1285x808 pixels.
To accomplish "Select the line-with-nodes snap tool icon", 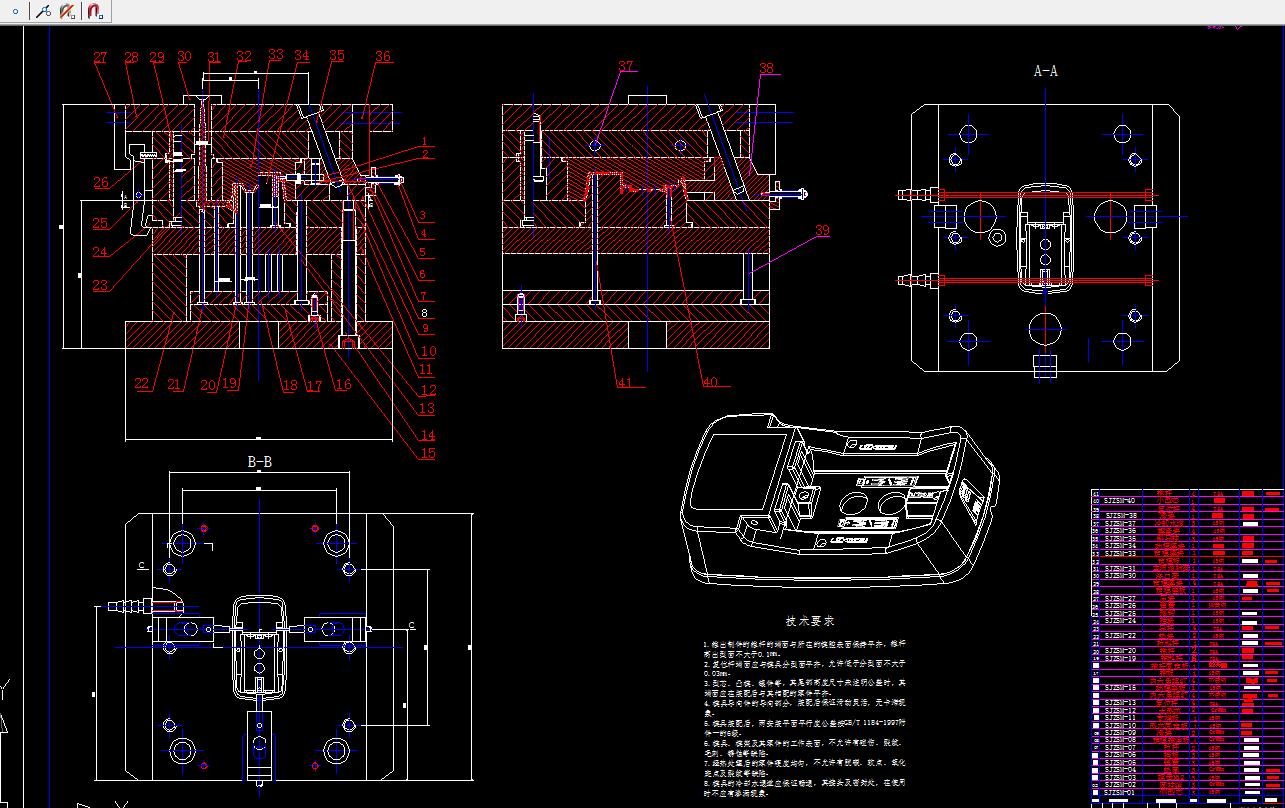I will coord(43,12).
